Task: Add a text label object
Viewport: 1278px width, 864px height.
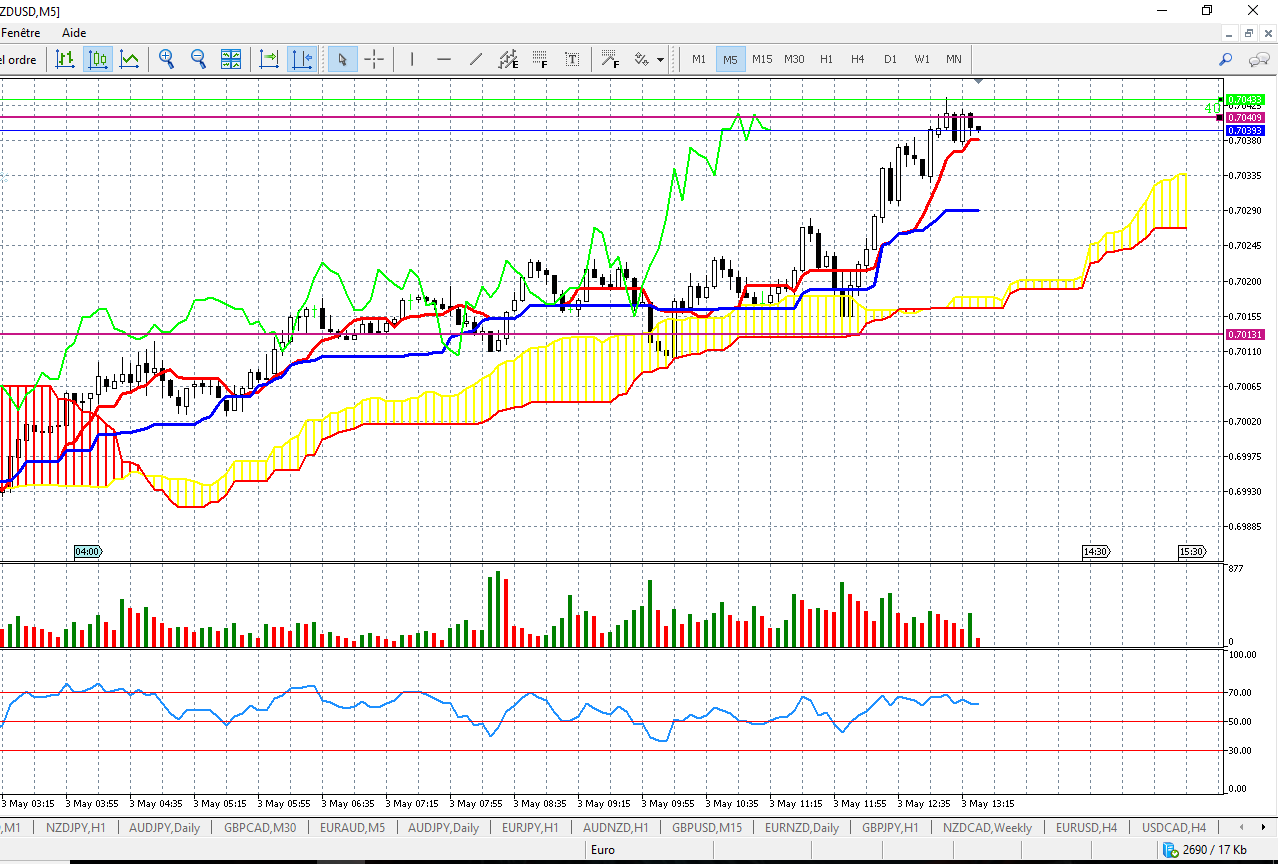Action: coord(572,59)
